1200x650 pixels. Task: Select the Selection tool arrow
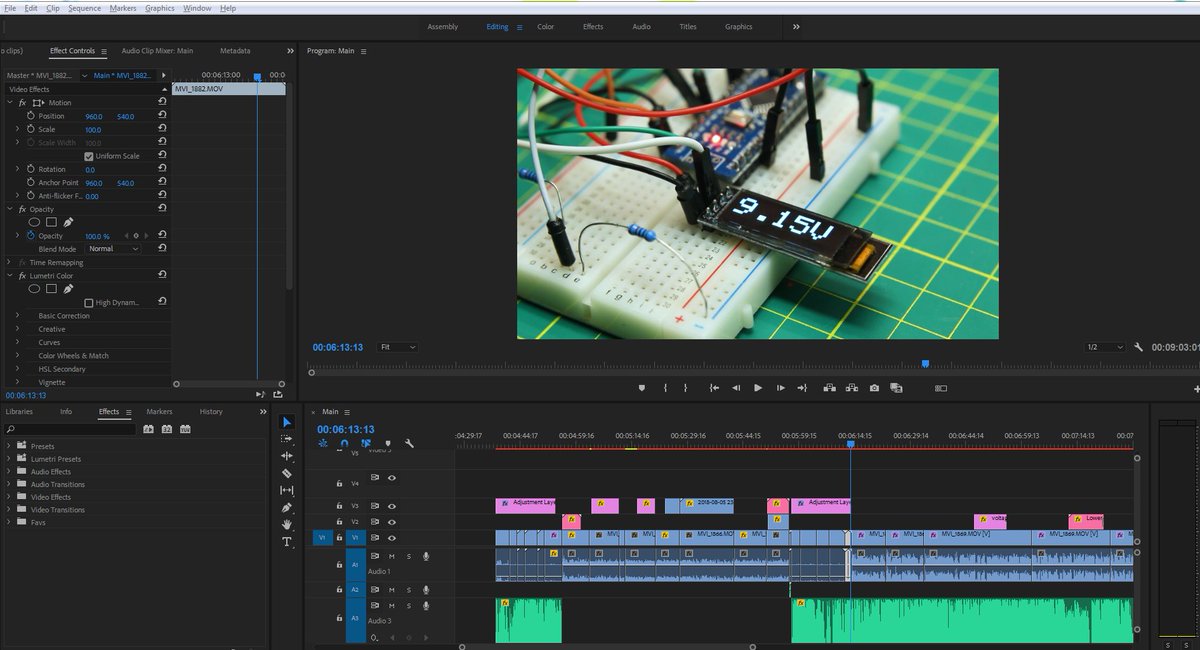pyautogui.click(x=287, y=422)
